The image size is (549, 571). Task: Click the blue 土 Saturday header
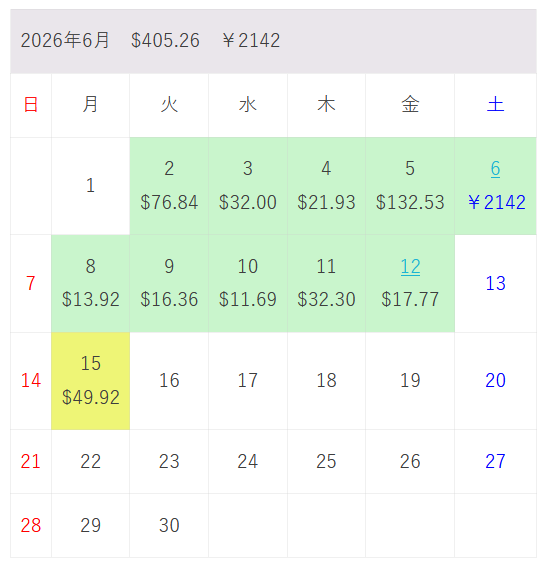pyautogui.click(x=495, y=105)
